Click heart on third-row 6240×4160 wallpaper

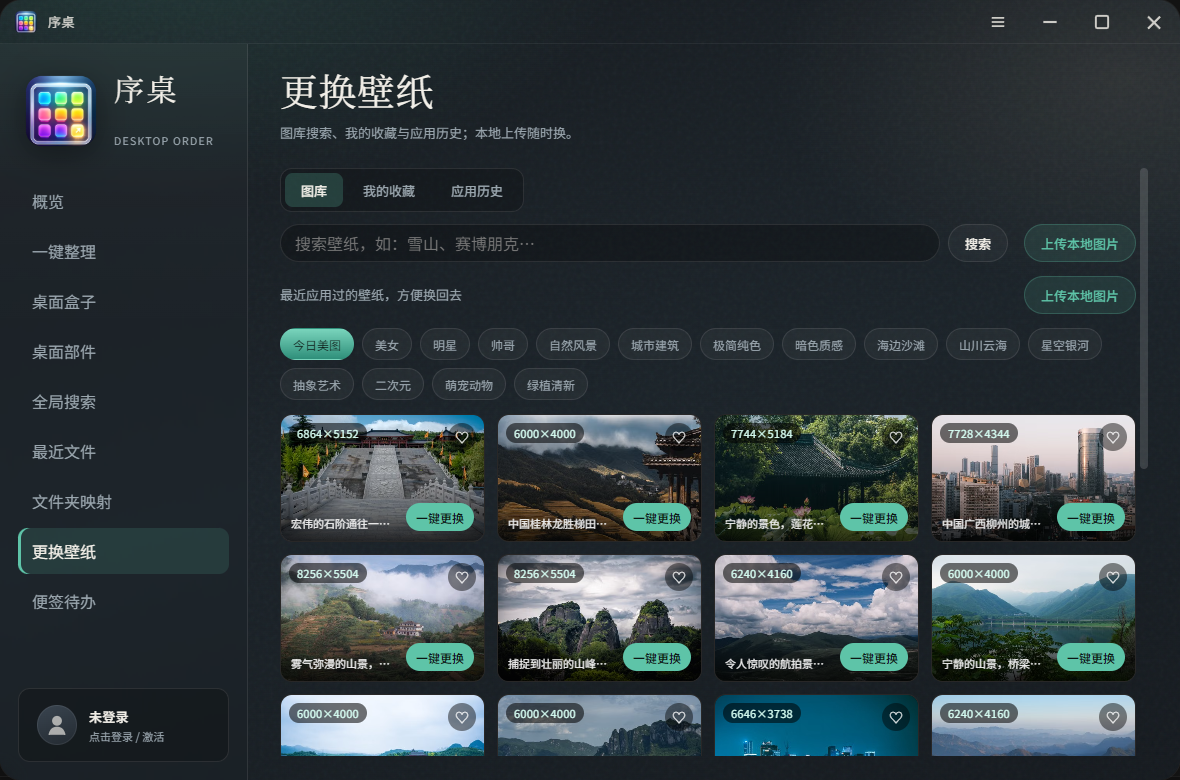[x=1113, y=718]
